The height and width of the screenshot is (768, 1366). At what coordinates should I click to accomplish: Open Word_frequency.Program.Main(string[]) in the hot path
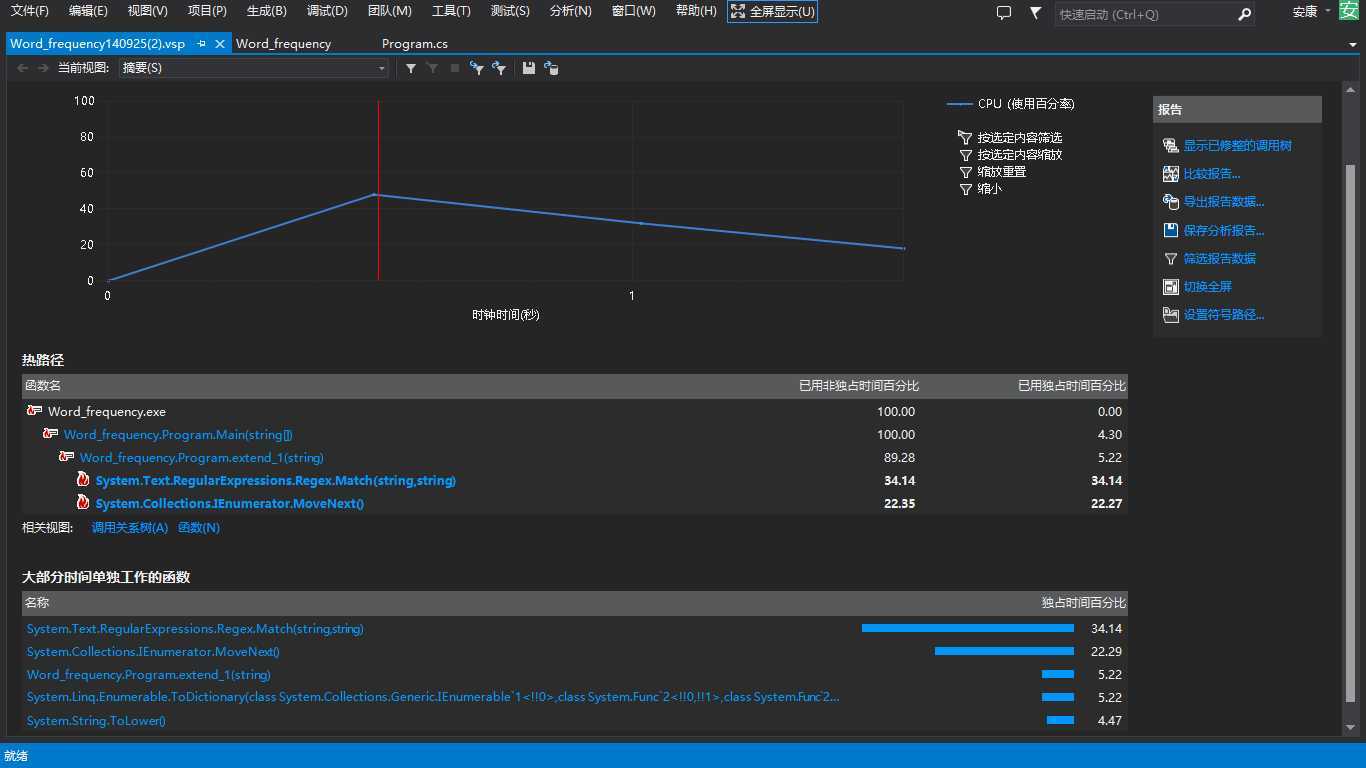click(x=178, y=435)
